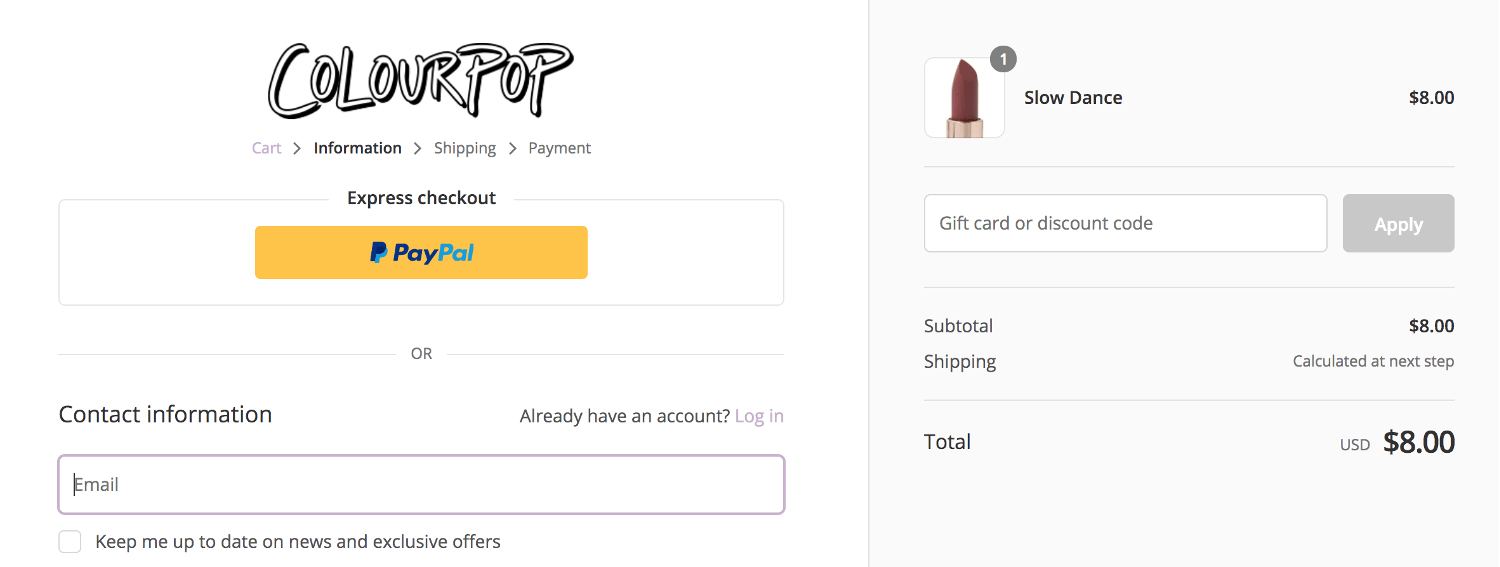Open the Log in link

point(759,416)
